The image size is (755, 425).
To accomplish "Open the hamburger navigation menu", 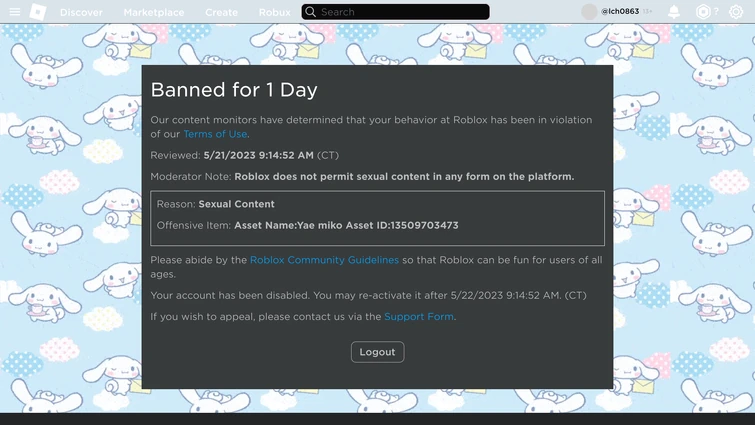I will click(x=15, y=12).
